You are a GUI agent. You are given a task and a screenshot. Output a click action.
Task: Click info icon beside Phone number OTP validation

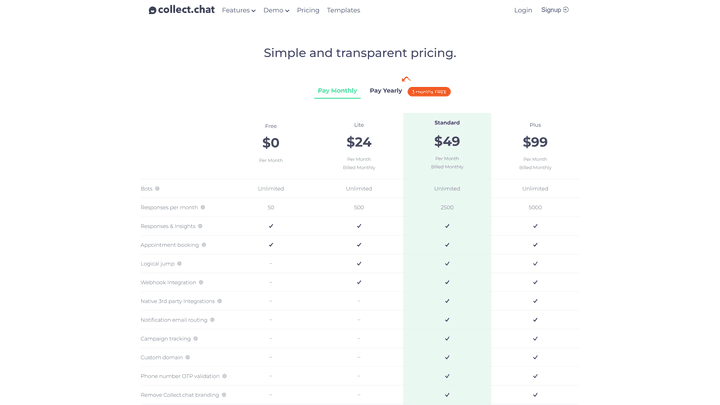point(225,376)
